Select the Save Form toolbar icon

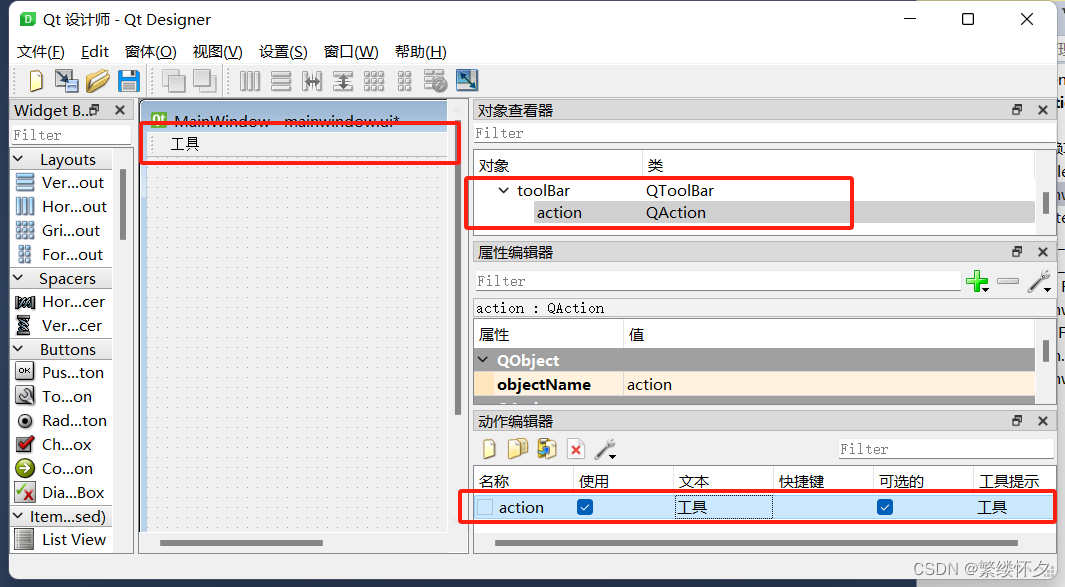coord(129,81)
